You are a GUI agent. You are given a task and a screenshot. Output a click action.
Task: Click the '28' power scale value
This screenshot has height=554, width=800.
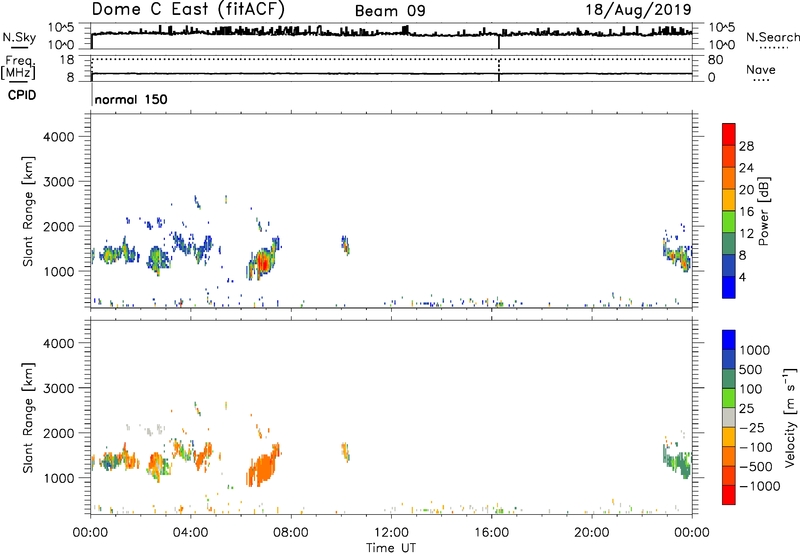point(746,146)
